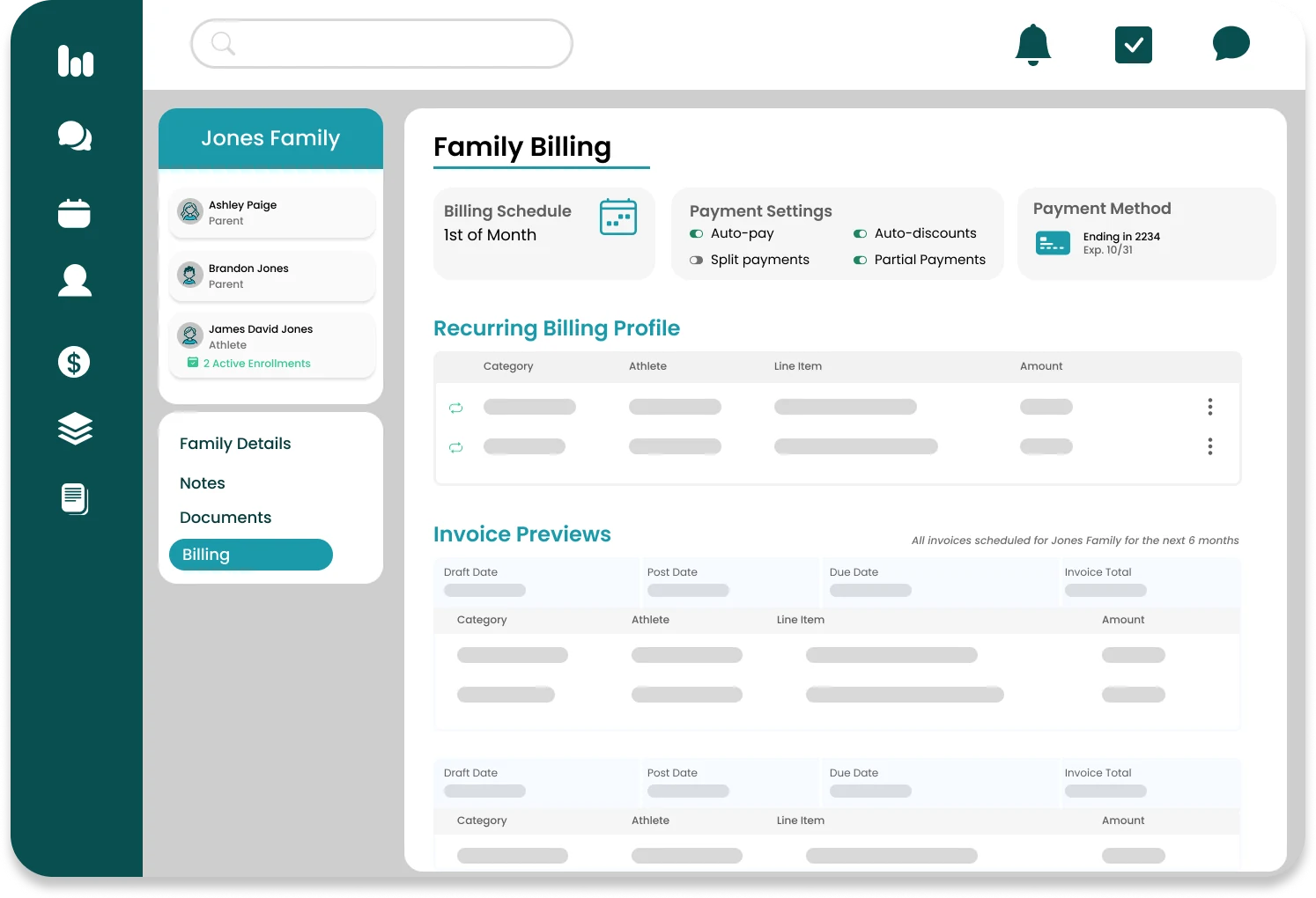1316x898 pixels.
Task: Click the Invoice Previews heading
Action: tap(522, 534)
